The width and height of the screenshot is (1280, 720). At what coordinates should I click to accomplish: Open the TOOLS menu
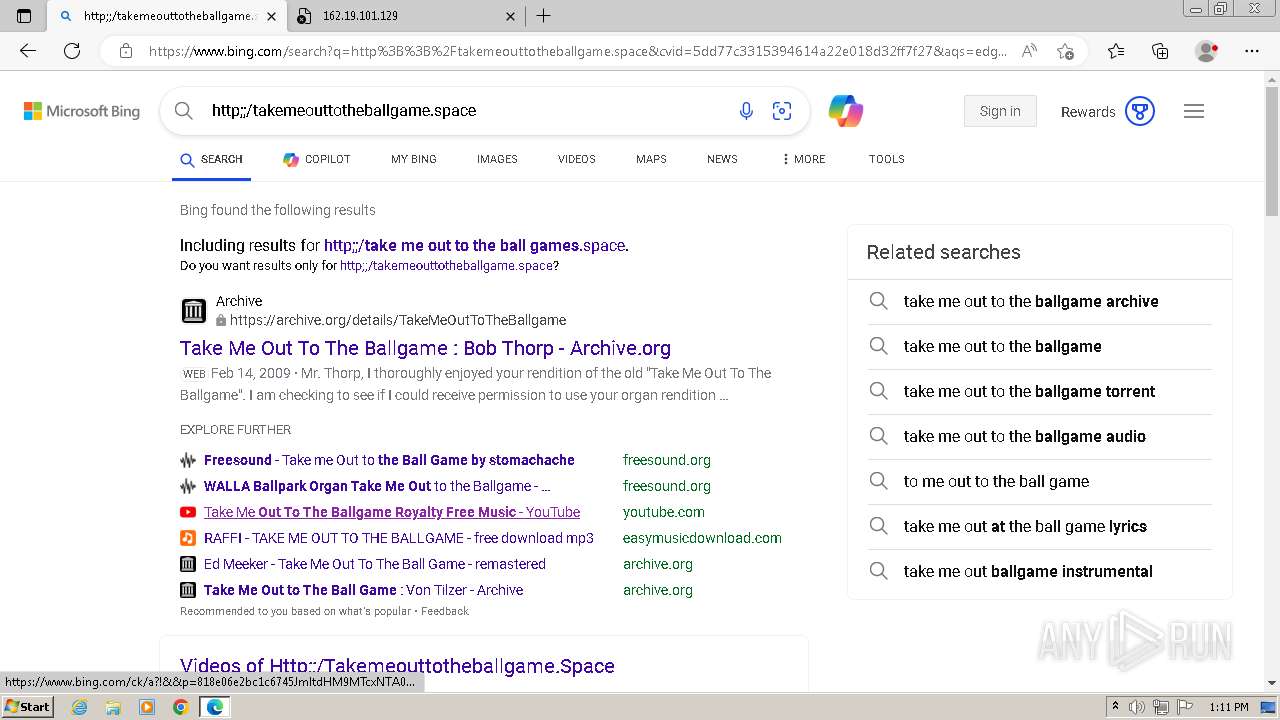pyautogui.click(x=887, y=159)
